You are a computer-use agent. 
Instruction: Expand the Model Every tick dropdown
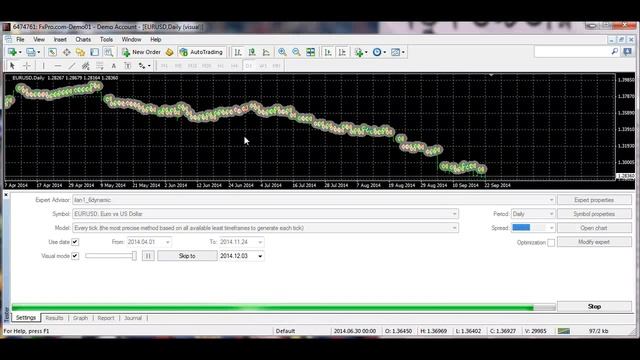454,228
